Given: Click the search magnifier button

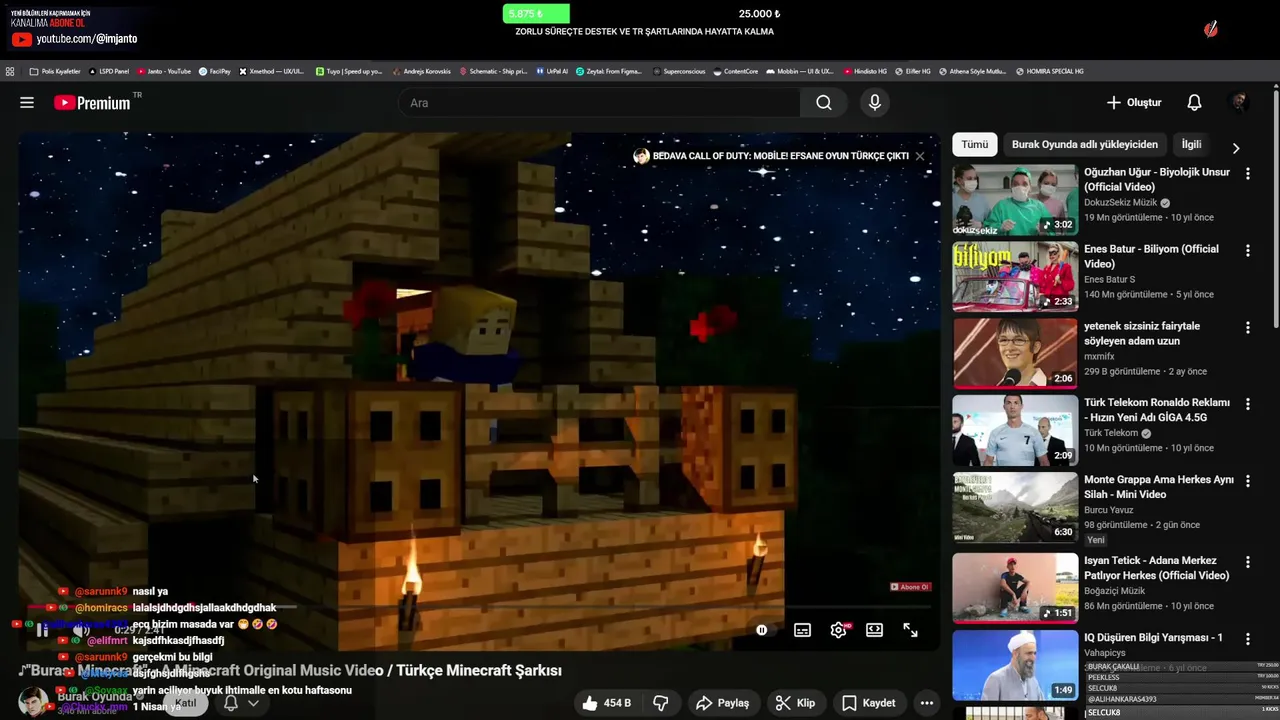Looking at the screenshot, I should 823,103.
